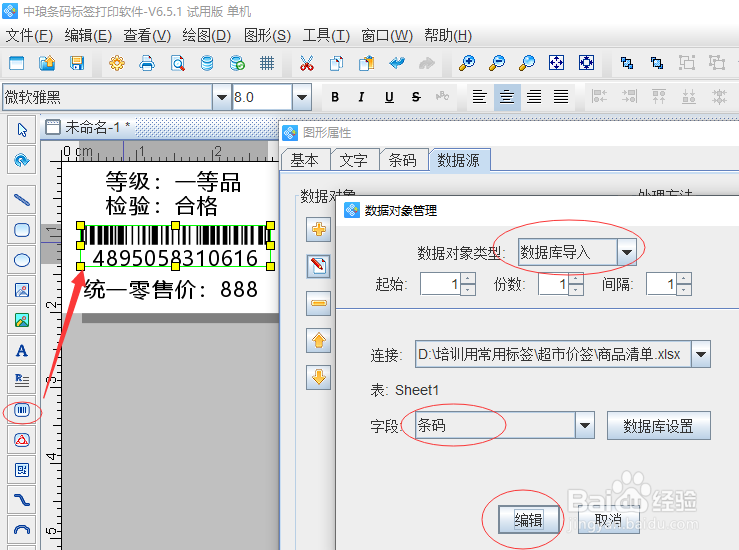
Task: Switch to the 数据源 tab
Action: [x=459, y=160]
